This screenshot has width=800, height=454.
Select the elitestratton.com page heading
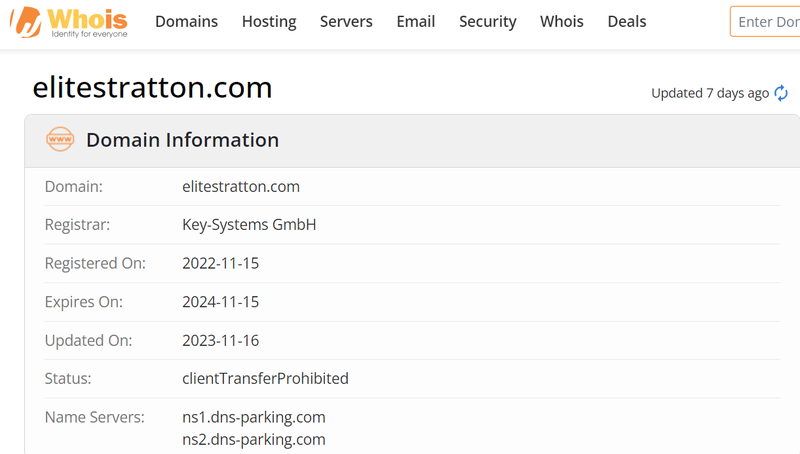pos(153,87)
